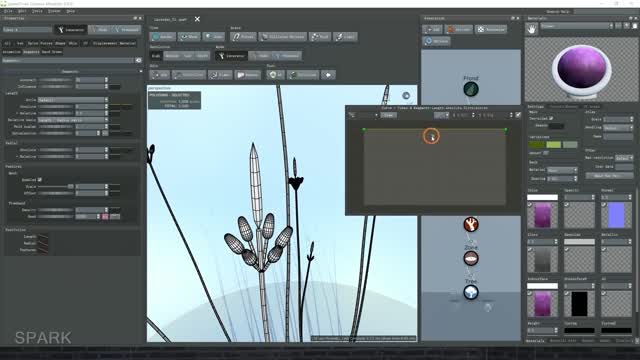Click the edit icon in curve editor toolbar

coord(518,115)
